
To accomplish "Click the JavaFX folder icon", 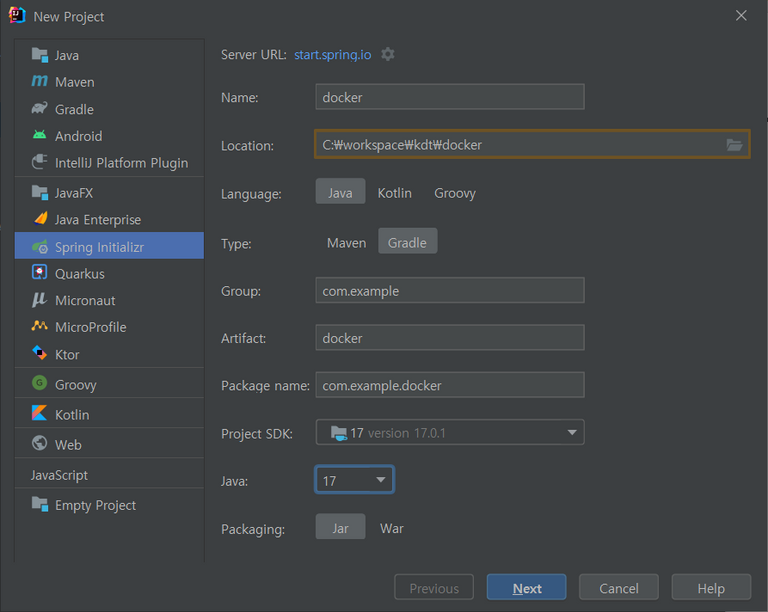I will [x=40, y=192].
